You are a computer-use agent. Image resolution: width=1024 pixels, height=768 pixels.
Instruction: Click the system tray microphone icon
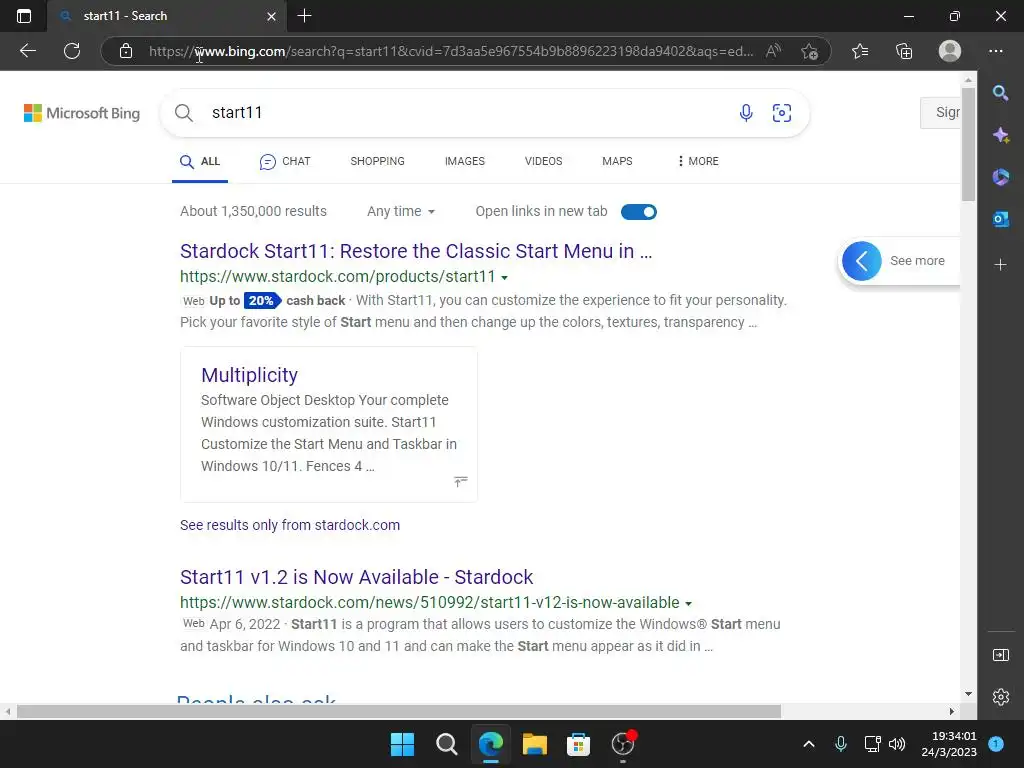pyautogui.click(x=840, y=744)
